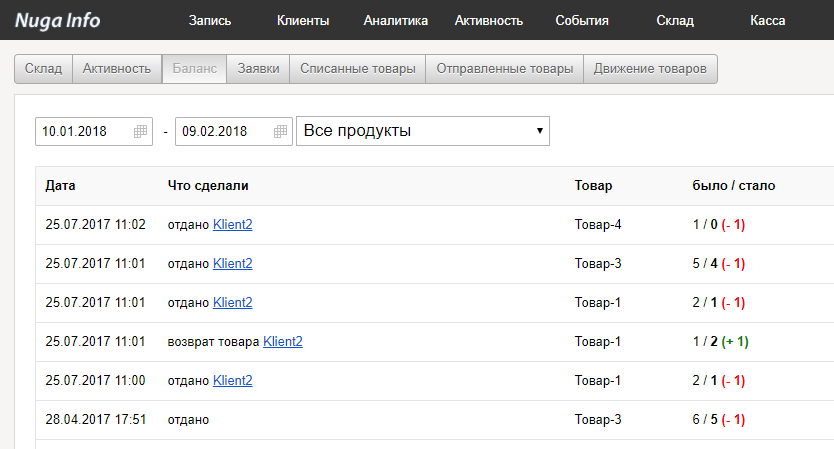Switch to the Заявки tab
The image size is (834, 449).
(x=258, y=68)
